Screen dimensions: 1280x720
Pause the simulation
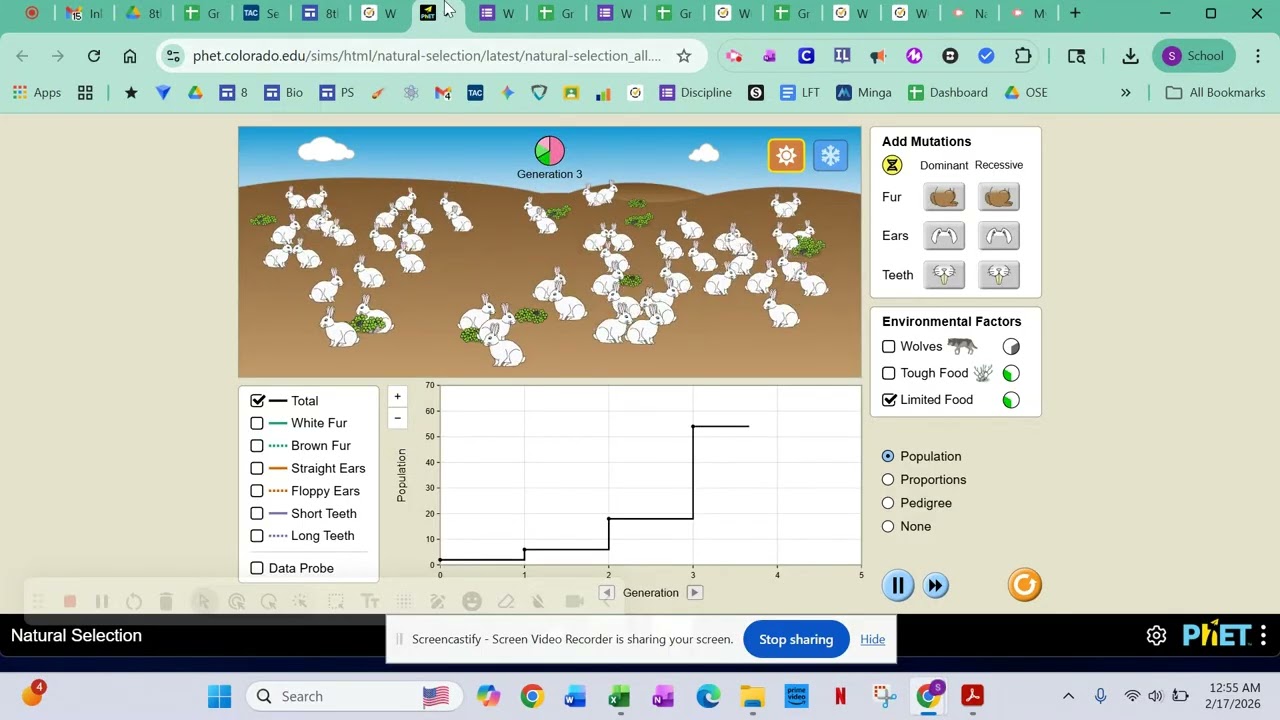pos(898,586)
